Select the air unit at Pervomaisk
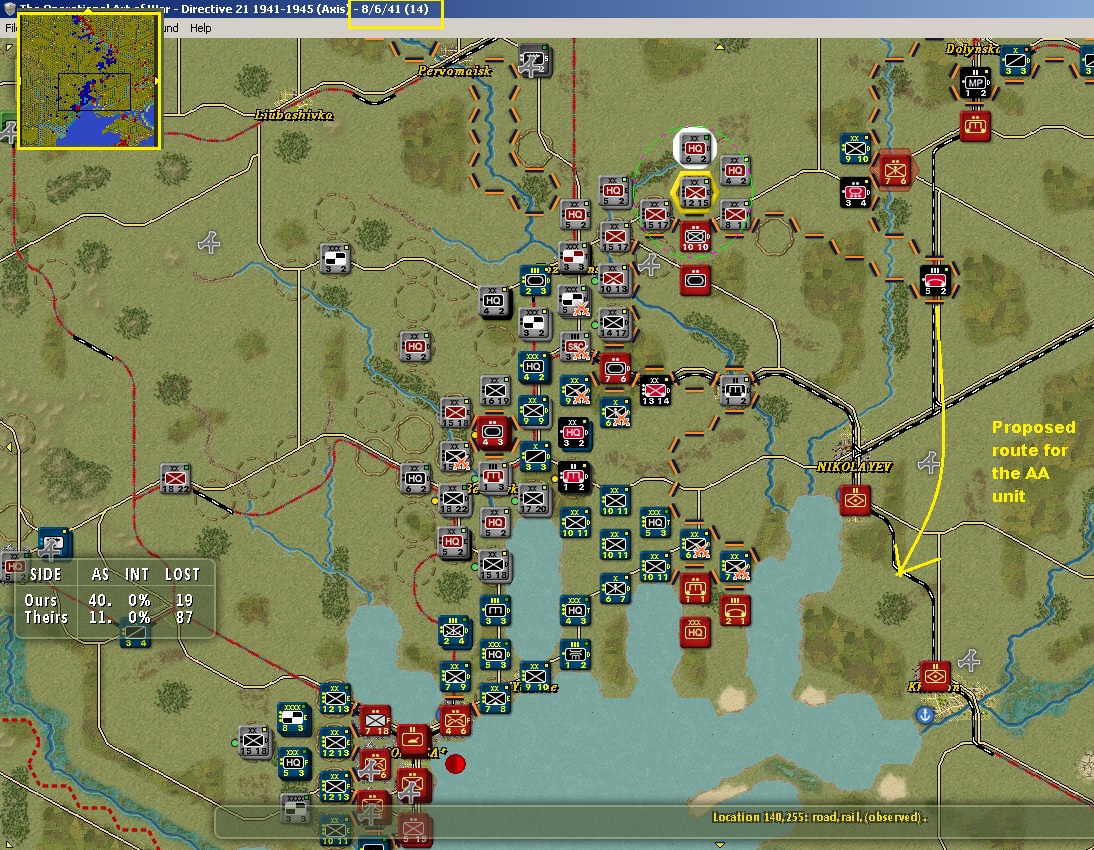The width and height of the screenshot is (1094, 850). pyautogui.click(x=534, y=61)
